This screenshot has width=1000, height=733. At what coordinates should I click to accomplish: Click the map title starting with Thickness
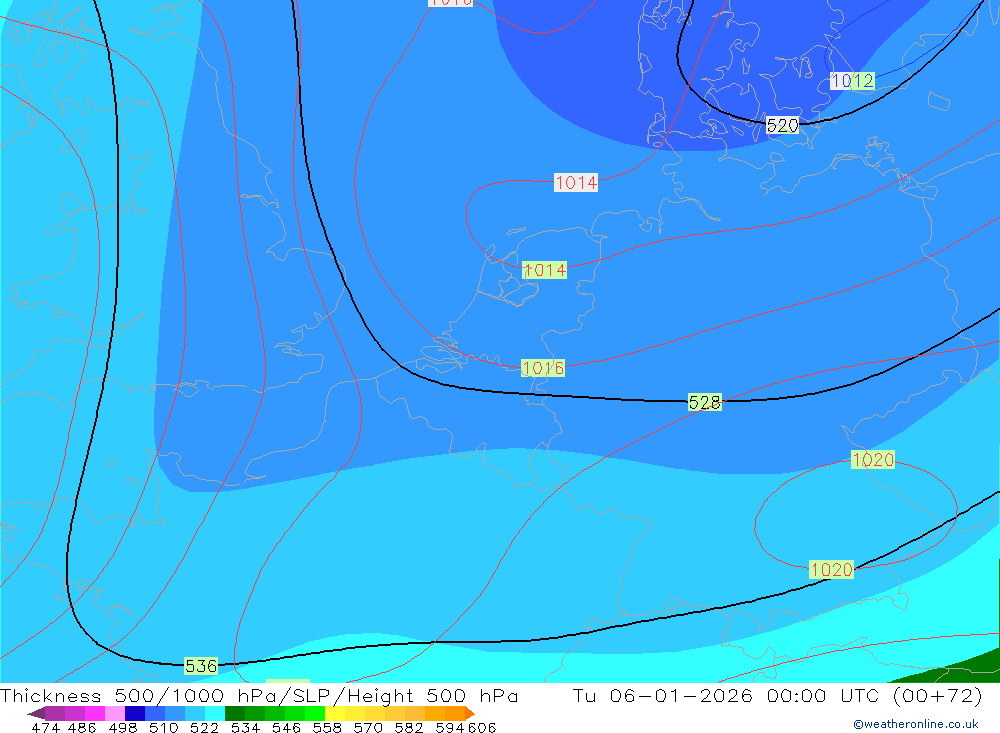point(259,696)
